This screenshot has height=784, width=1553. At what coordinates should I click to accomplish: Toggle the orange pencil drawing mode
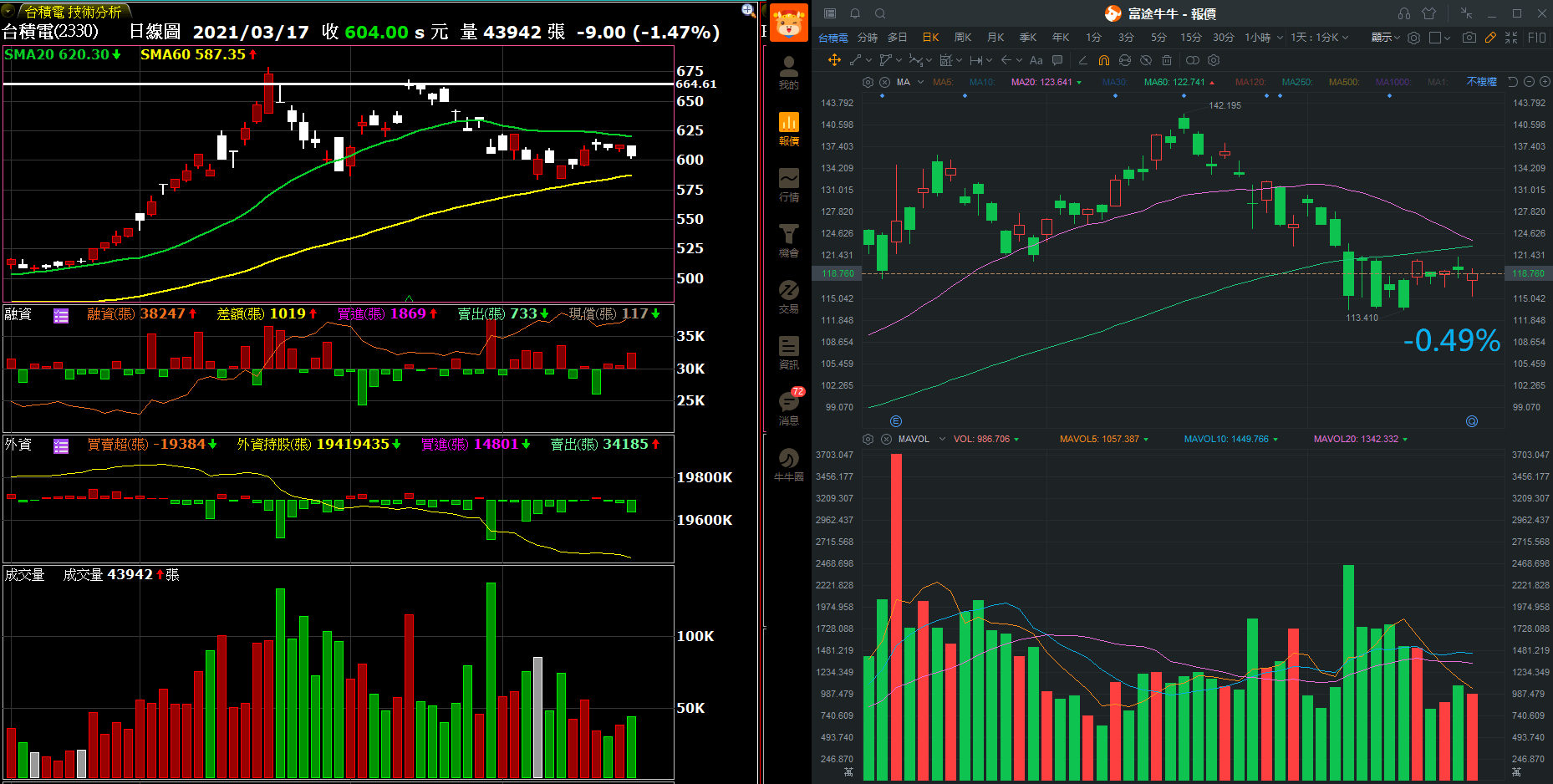(x=1490, y=38)
